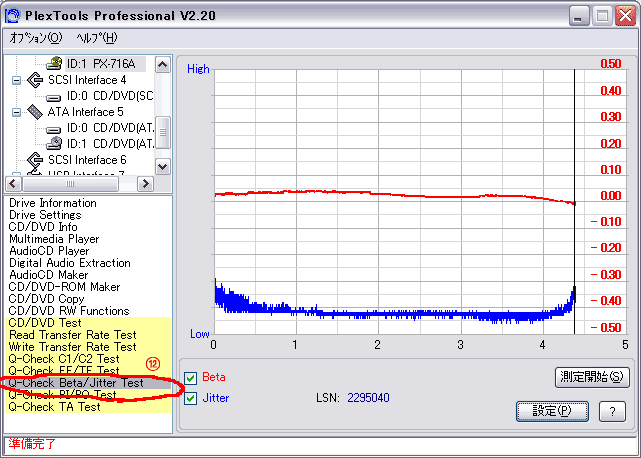Open CD/DVD RW Functions
This screenshot has width=641, height=458.
pyautogui.click(x=69, y=311)
